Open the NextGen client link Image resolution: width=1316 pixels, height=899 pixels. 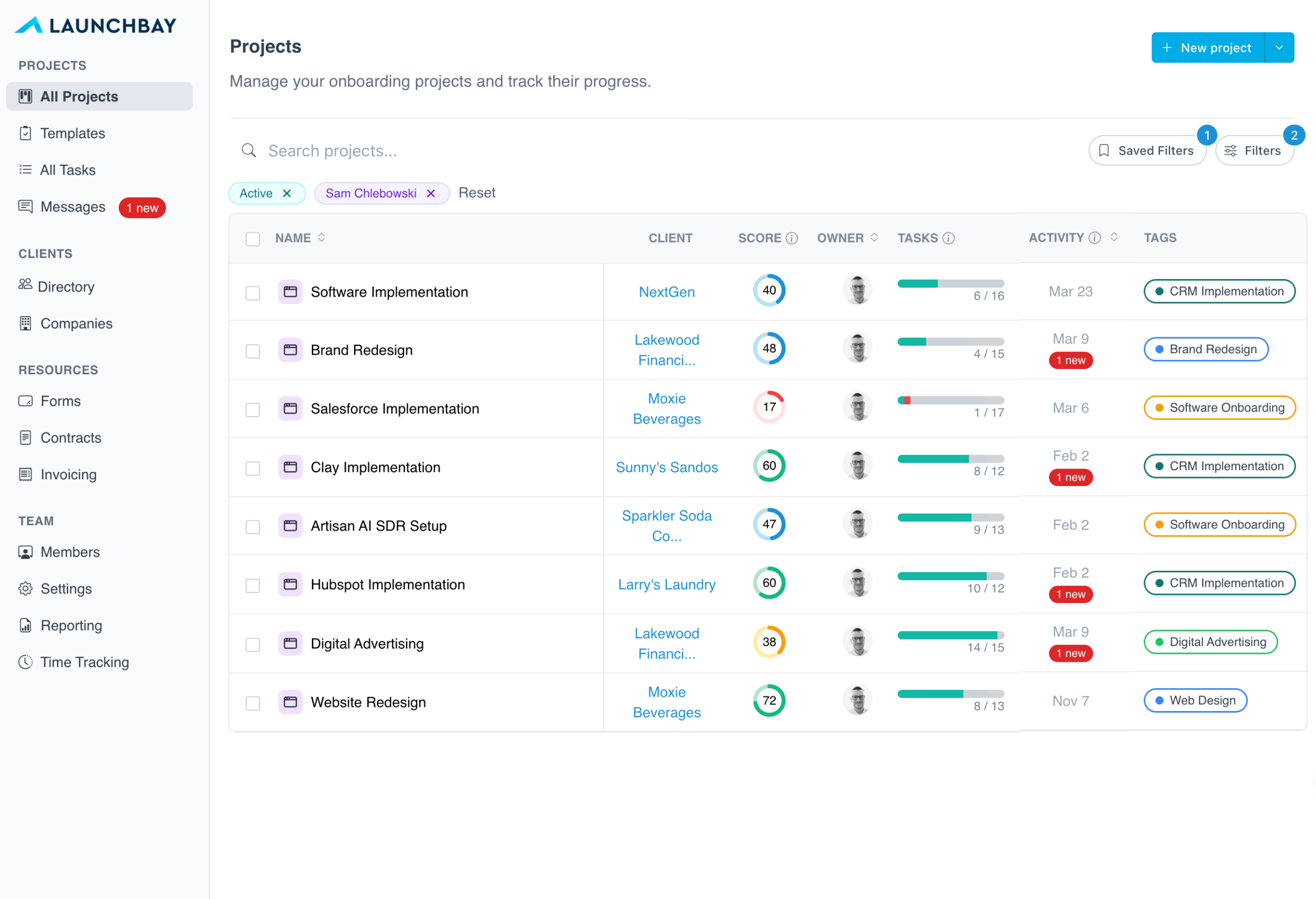666,292
